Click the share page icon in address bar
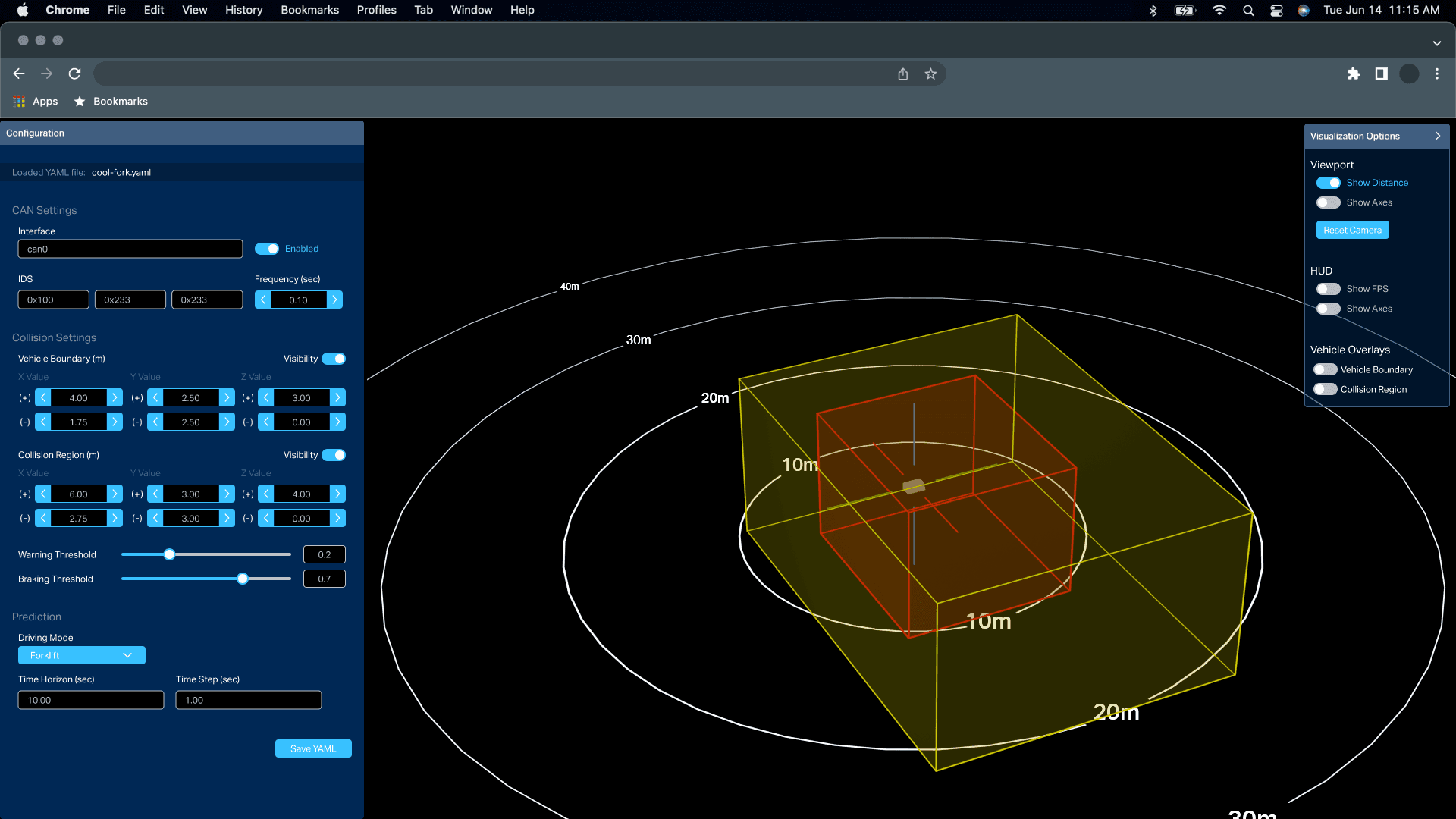The width and height of the screenshot is (1456, 819). click(902, 74)
